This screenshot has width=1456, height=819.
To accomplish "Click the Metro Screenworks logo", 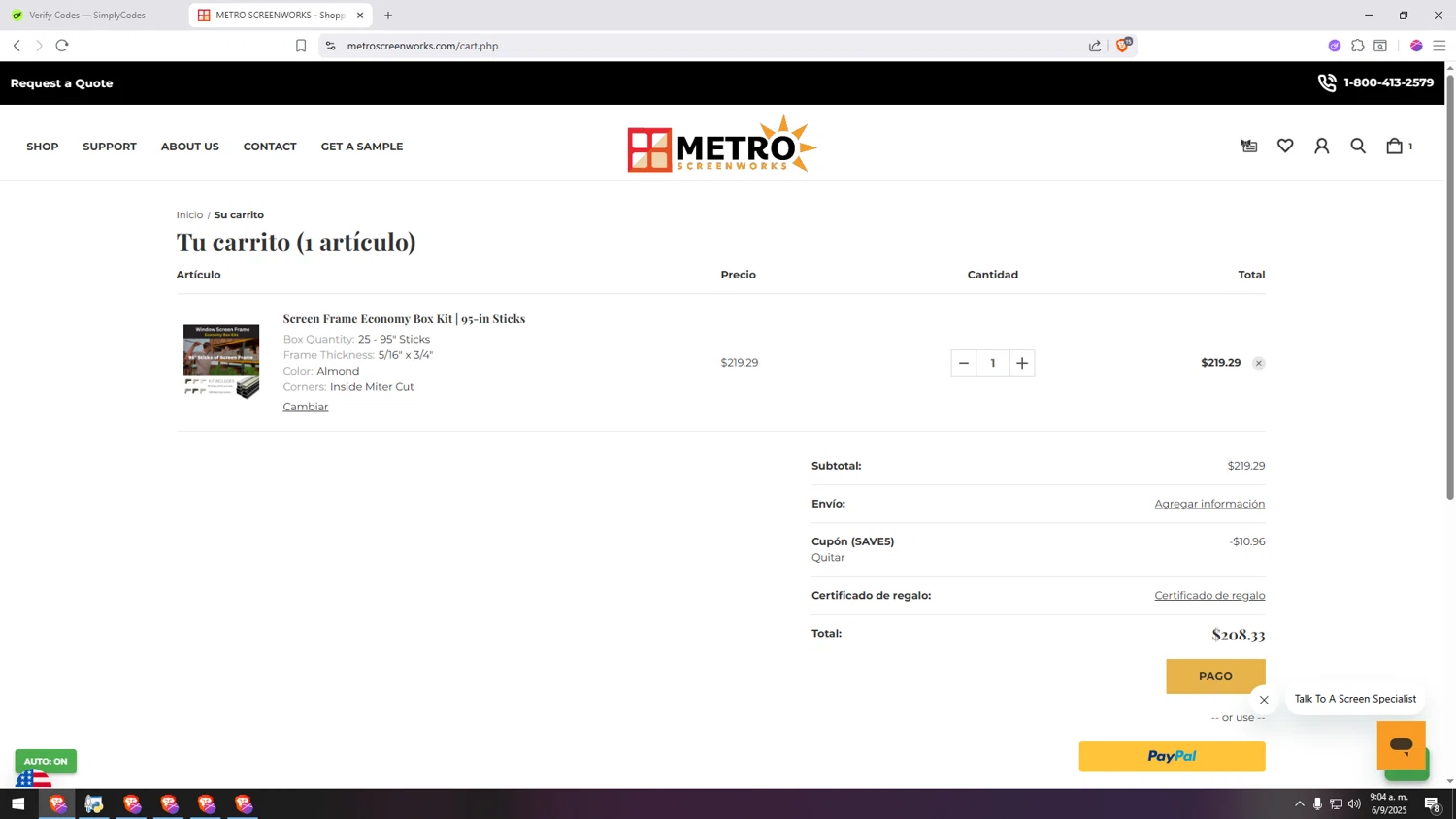I will click(722, 145).
